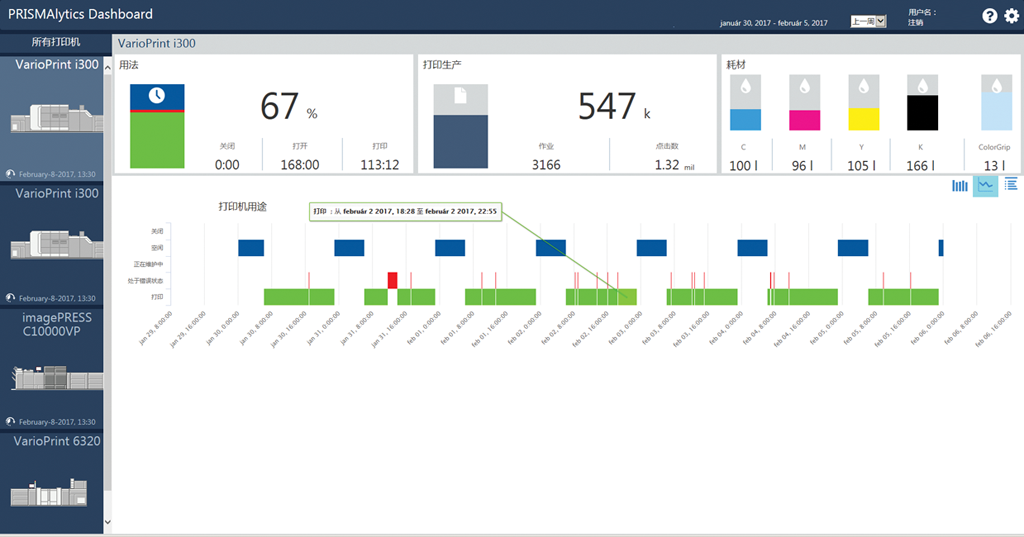Click the cyan ink level bar
This screenshot has height=537, width=1024.
(x=745, y=120)
